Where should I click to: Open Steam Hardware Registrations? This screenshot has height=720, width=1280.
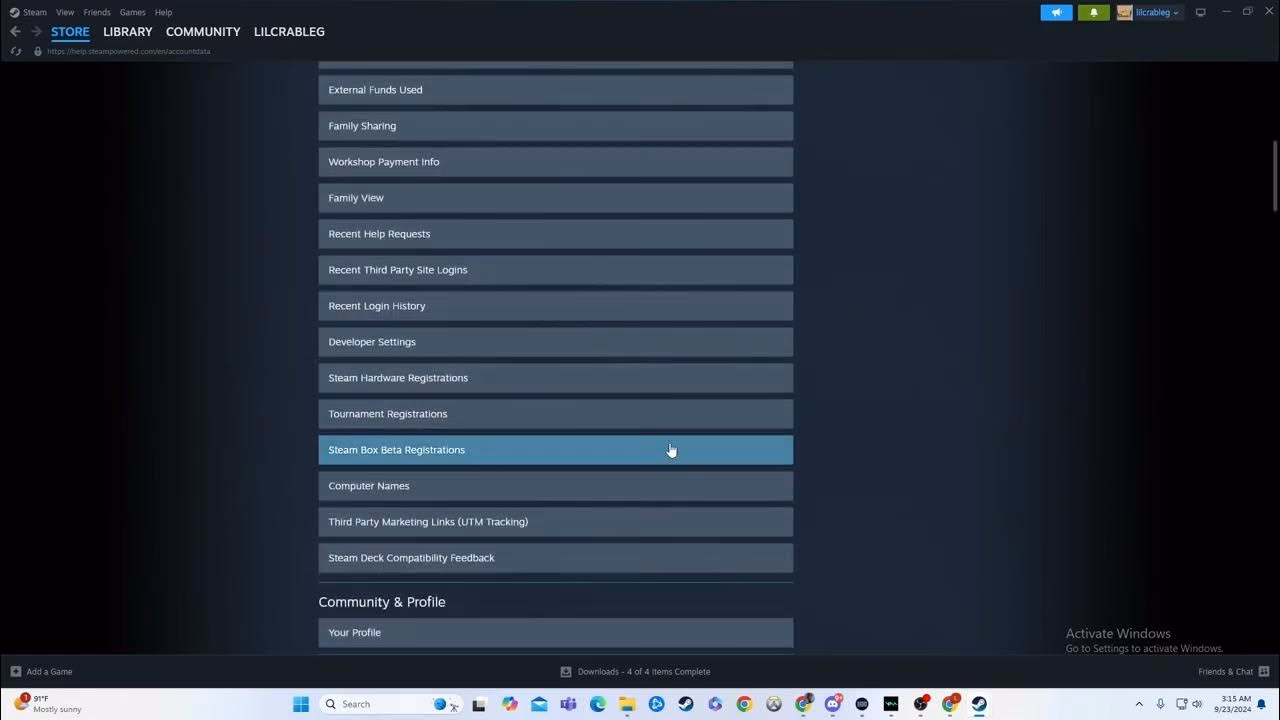(x=556, y=378)
